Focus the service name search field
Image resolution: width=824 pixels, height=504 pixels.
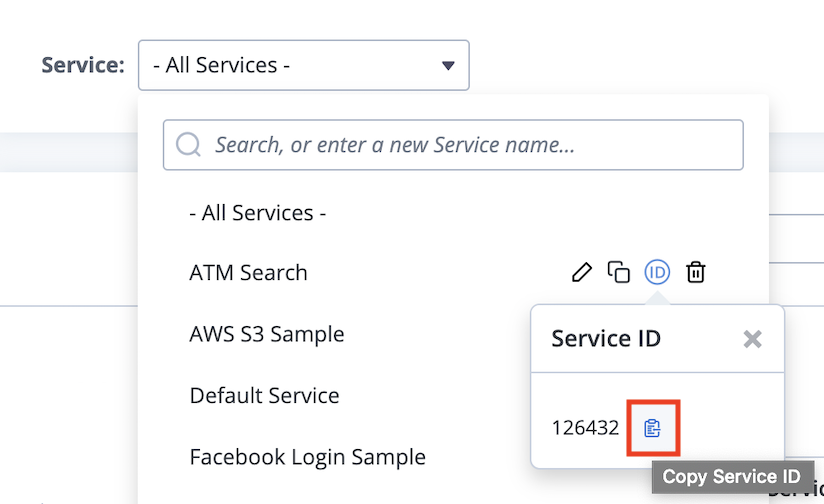pyautogui.click(x=453, y=145)
